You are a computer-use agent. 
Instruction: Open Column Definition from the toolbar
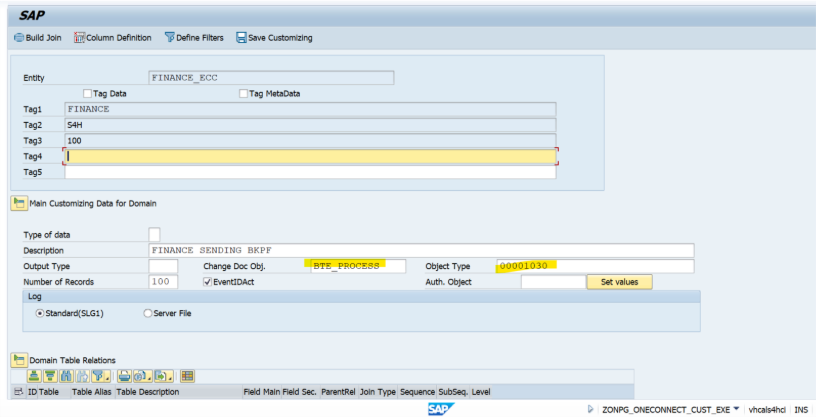(81, 38)
